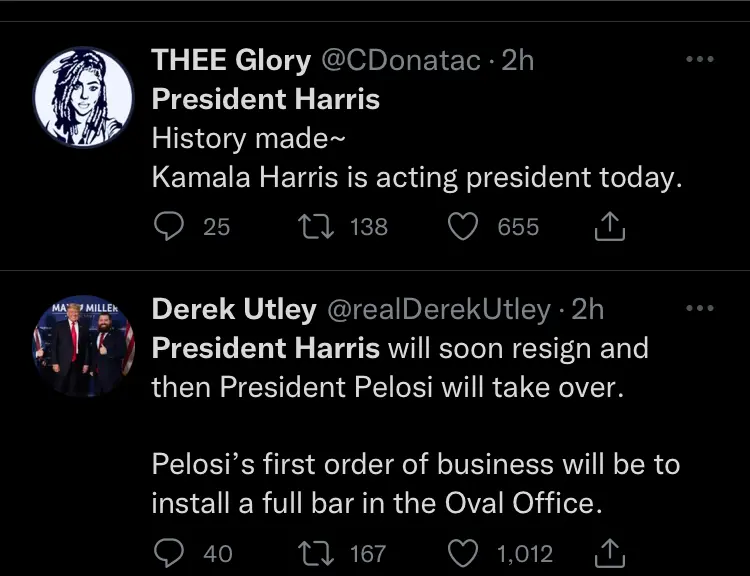Like THEE Glory's tweet with 655 likes
Viewport: 750px width, 576px height.
point(461,228)
